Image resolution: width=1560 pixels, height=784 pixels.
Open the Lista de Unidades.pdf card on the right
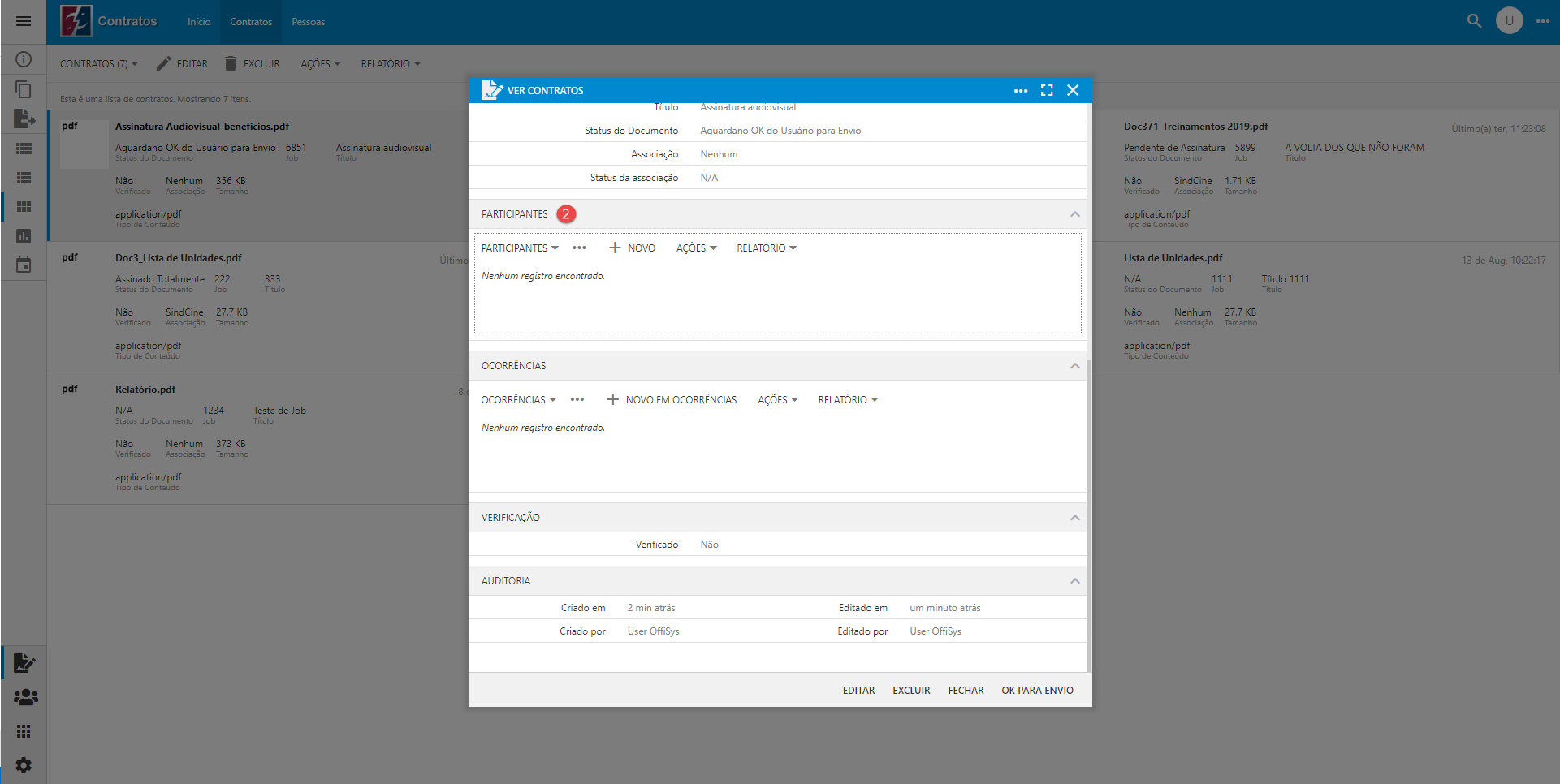coord(1325,307)
